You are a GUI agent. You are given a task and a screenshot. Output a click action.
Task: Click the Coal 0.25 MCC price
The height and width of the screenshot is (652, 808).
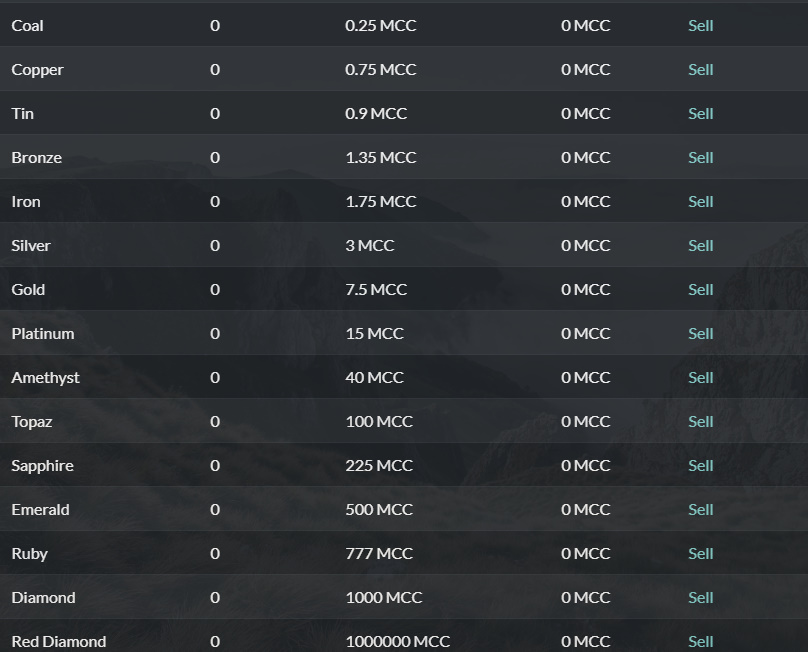pos(380,25)
